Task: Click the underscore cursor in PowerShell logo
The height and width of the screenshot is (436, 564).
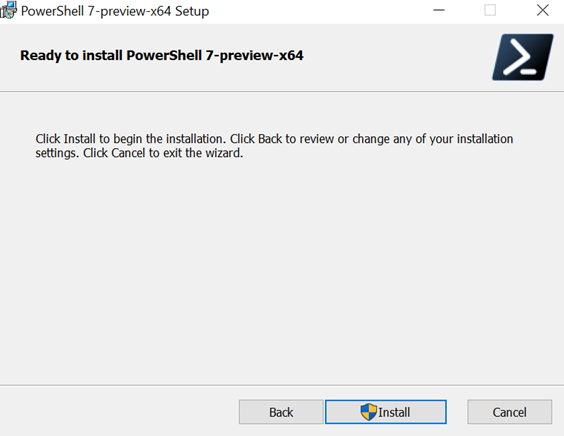Action: 528,72
